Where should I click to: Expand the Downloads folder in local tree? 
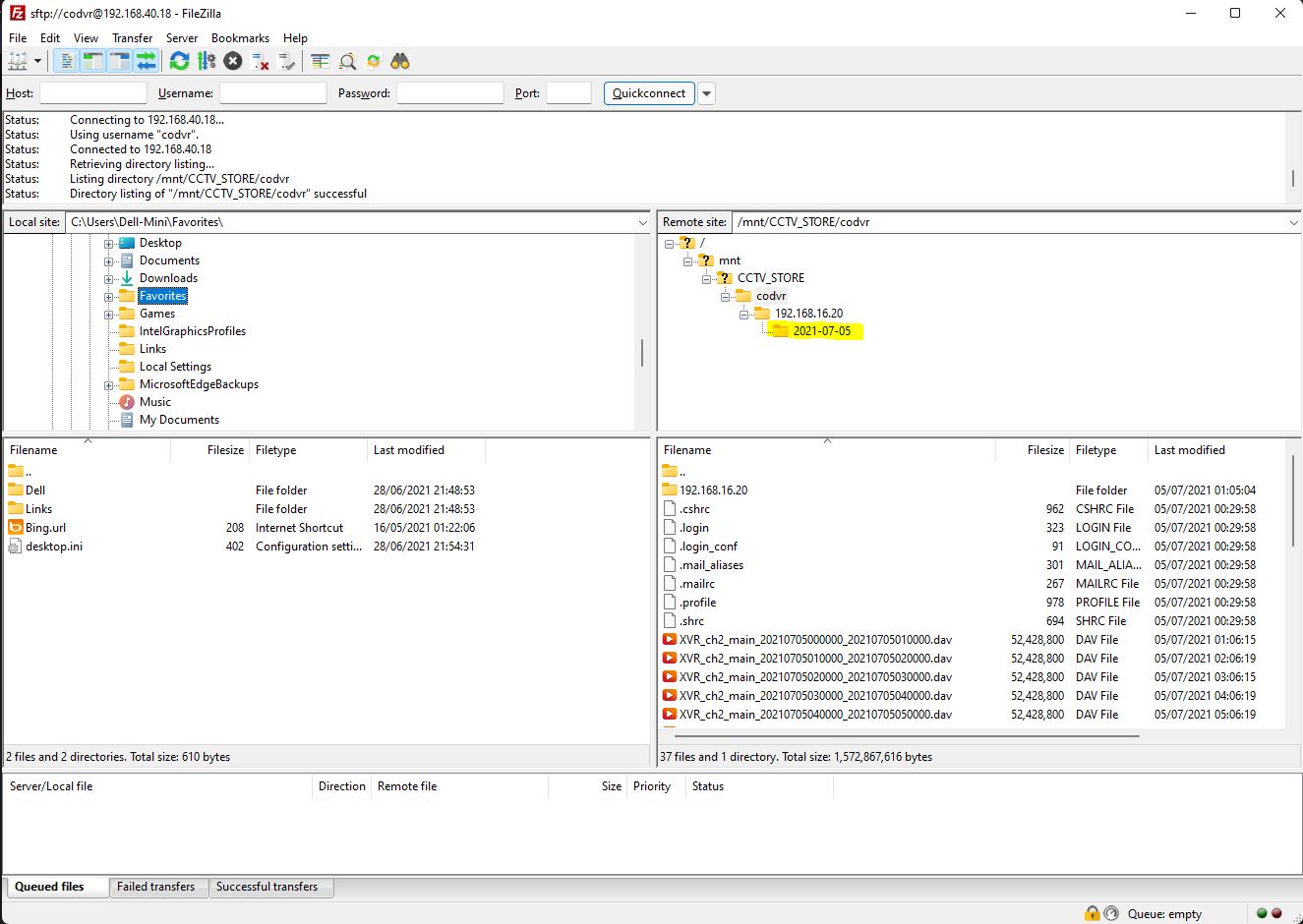point(109,278)
